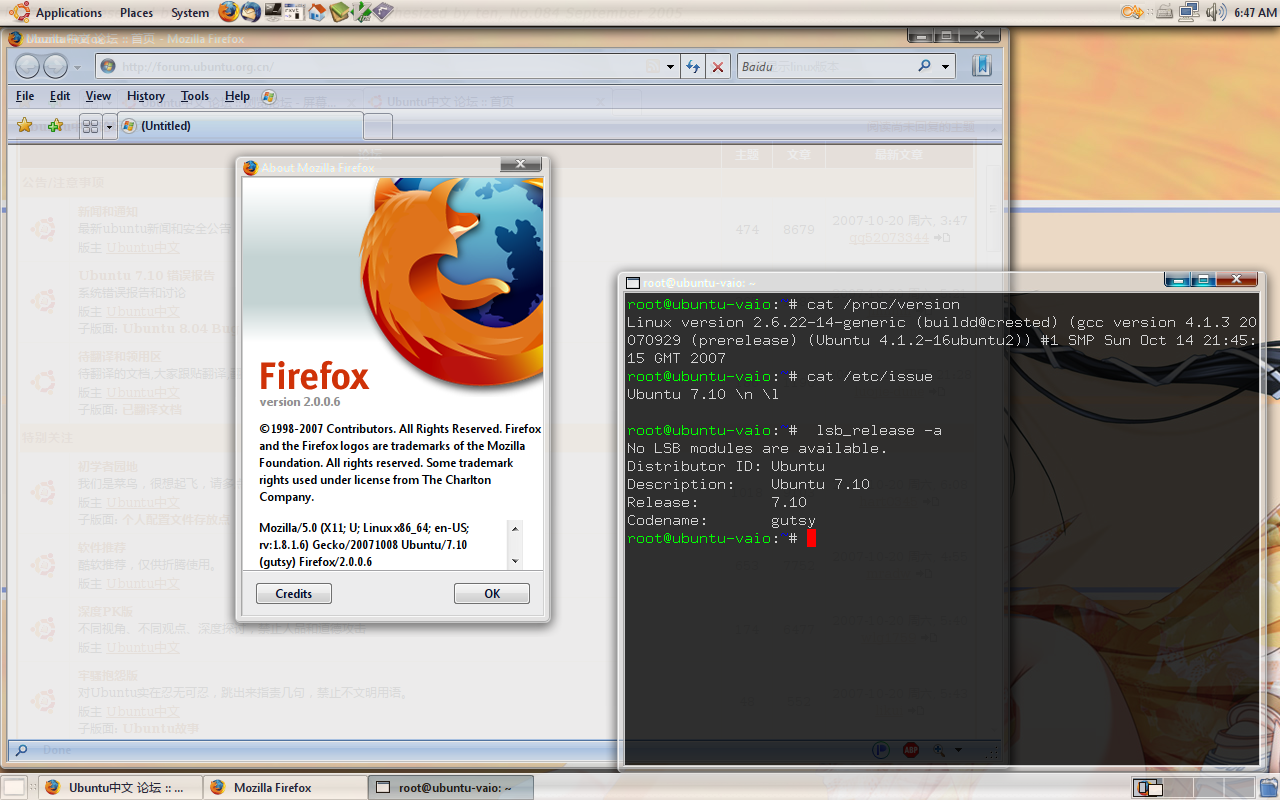Open the Places menu
The image size is (1280, 800).
click(x=136, y=12)
